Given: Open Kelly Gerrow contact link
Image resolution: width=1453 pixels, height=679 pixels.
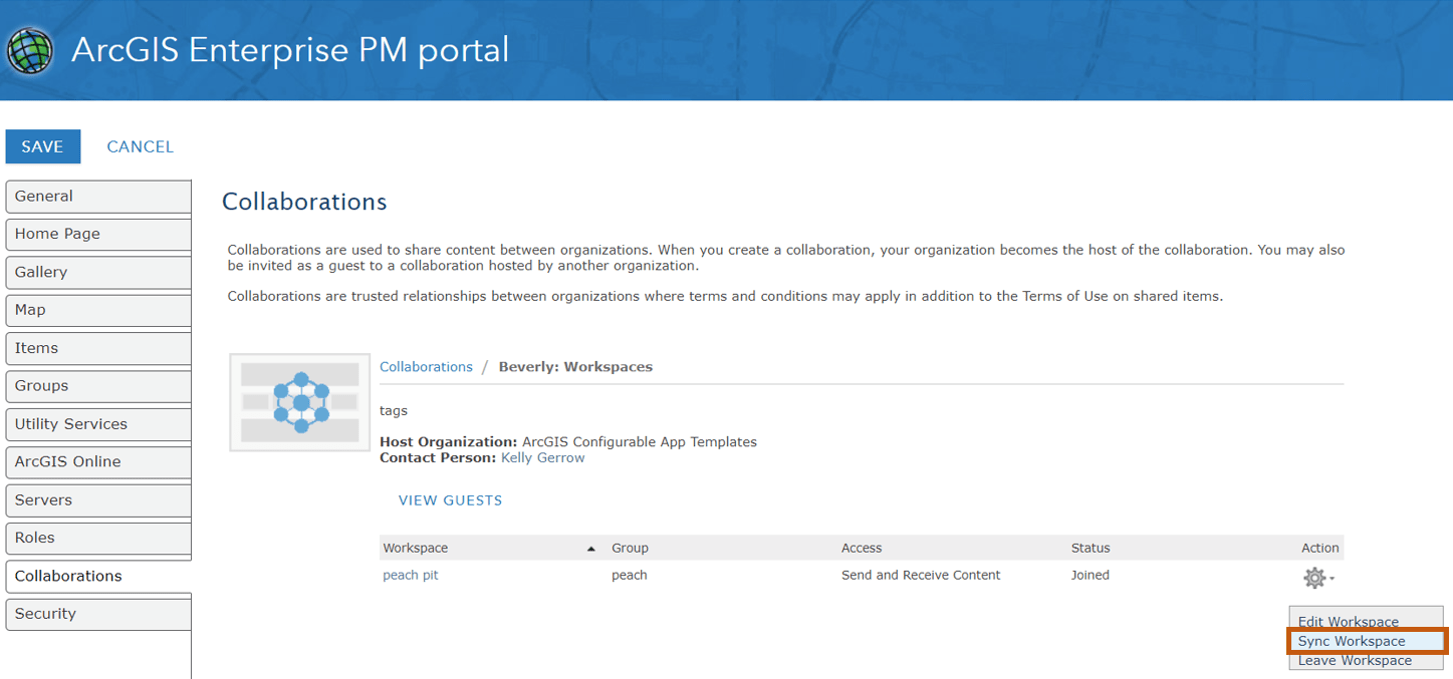Looking at the screenshot, I should 543,457.
